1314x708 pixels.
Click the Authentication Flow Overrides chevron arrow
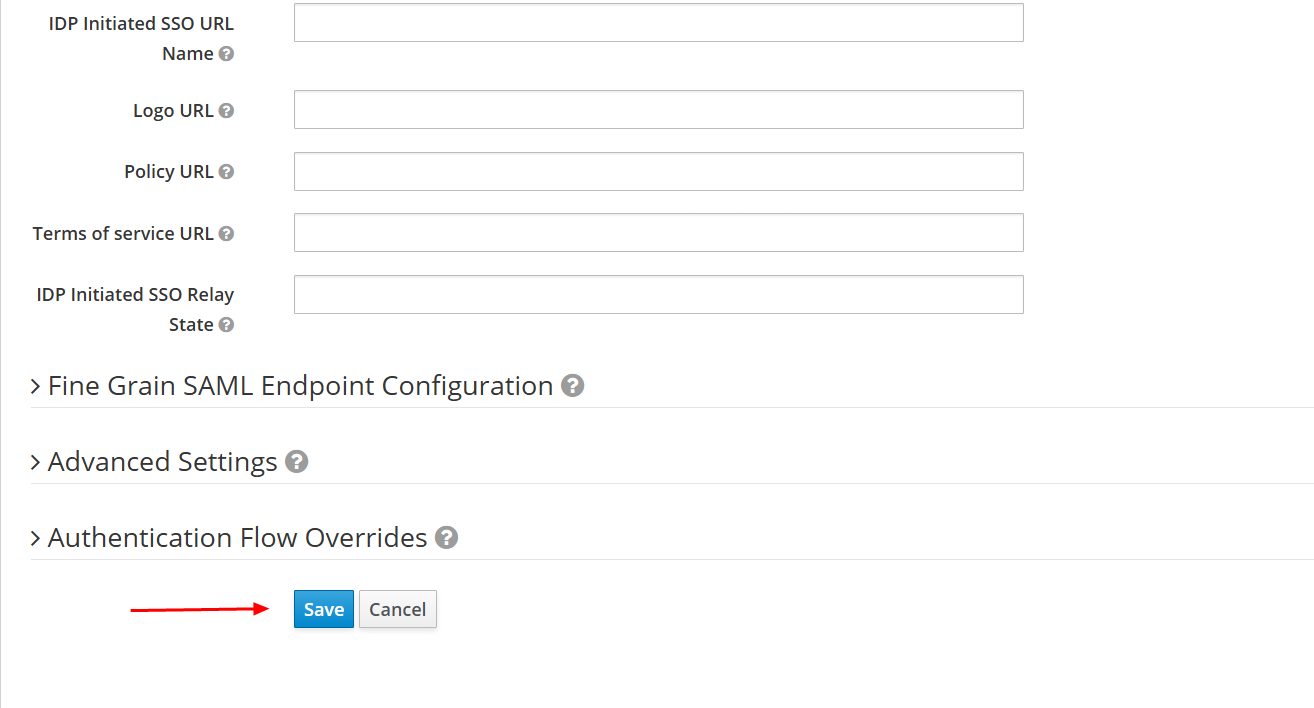pos(36,538)
